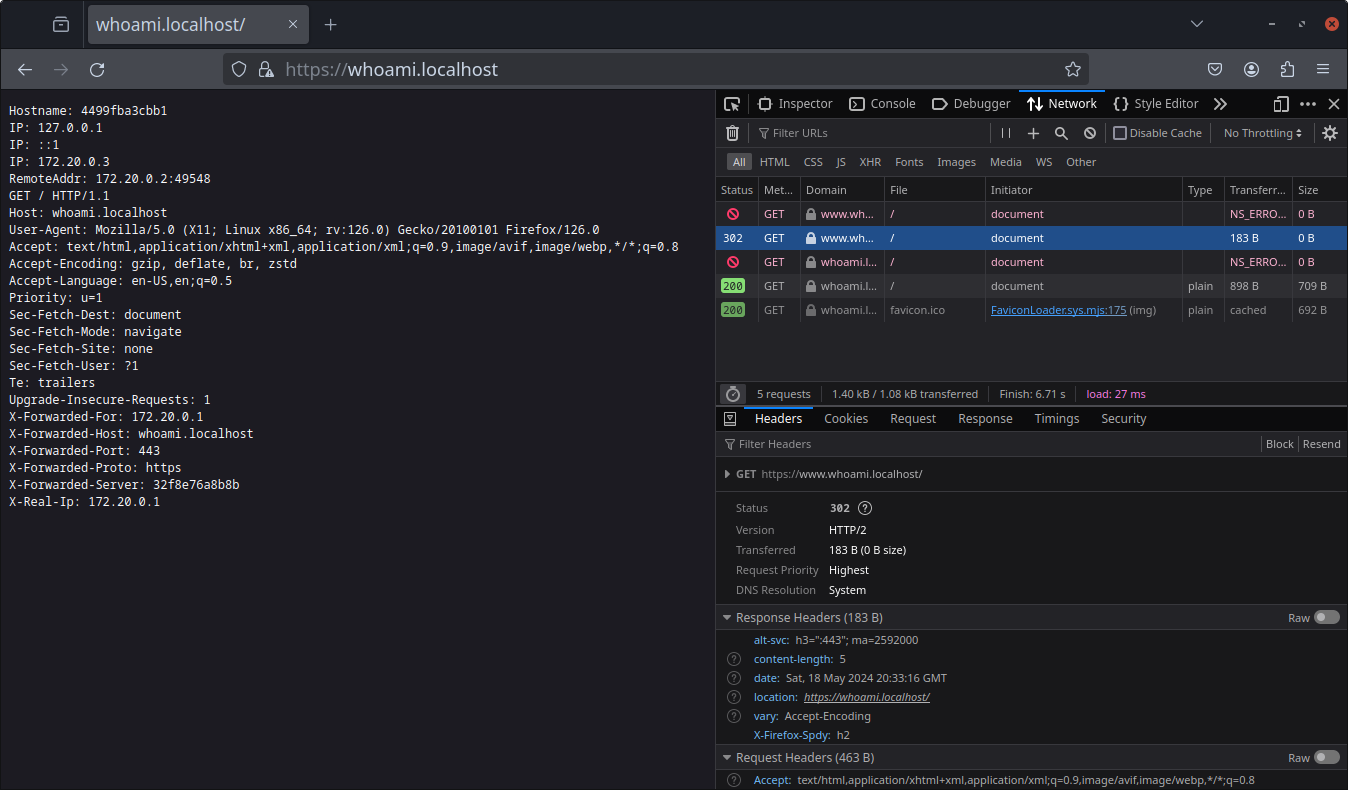This screenshot has width=1348, height=790.
Task: Filter requests by Fonts
Action: [909, 162]
